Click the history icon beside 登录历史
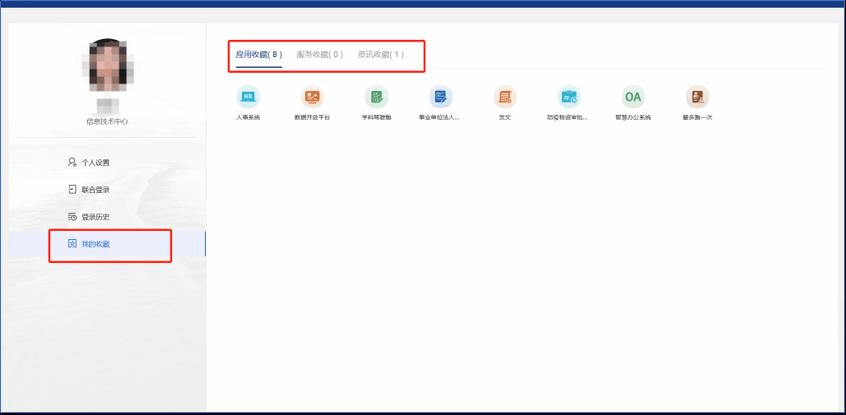The width and height of the screenshot is (846, 415). pyautogui.click(x=72, y=217)
